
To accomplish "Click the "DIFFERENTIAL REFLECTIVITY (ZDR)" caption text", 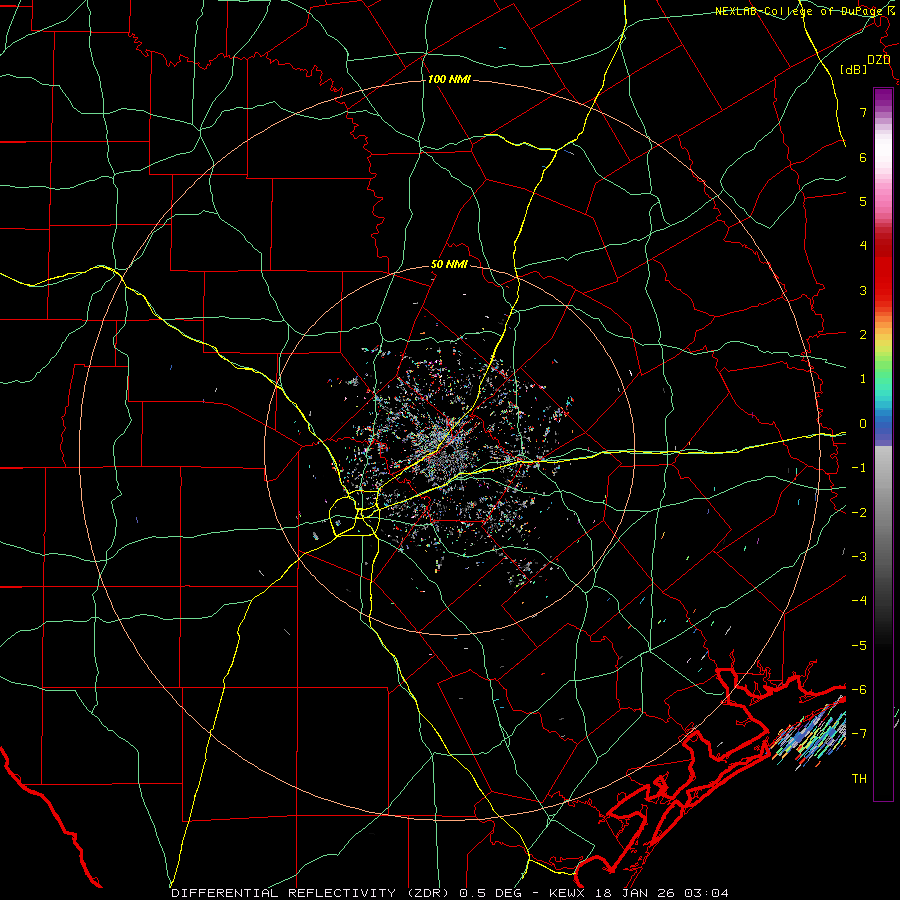I will (312, 893).
